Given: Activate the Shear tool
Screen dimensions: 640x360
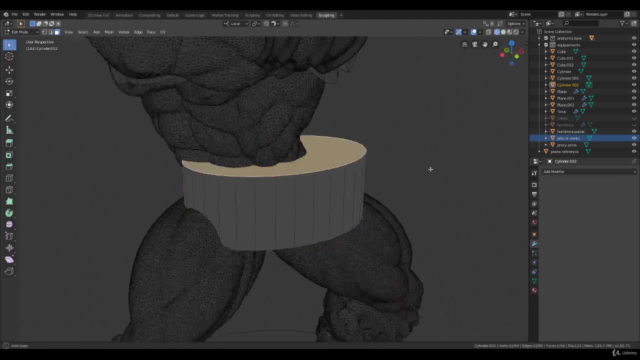Looking at the screenshot, I should 9,260.
